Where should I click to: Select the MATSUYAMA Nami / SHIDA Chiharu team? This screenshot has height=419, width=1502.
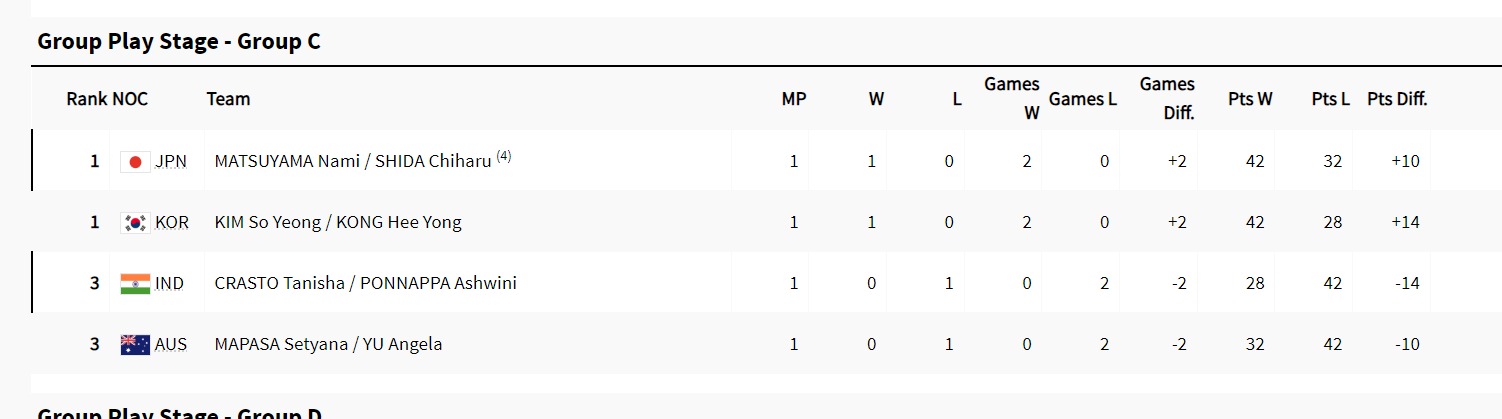pyautogui.click(x=352, y=161)
